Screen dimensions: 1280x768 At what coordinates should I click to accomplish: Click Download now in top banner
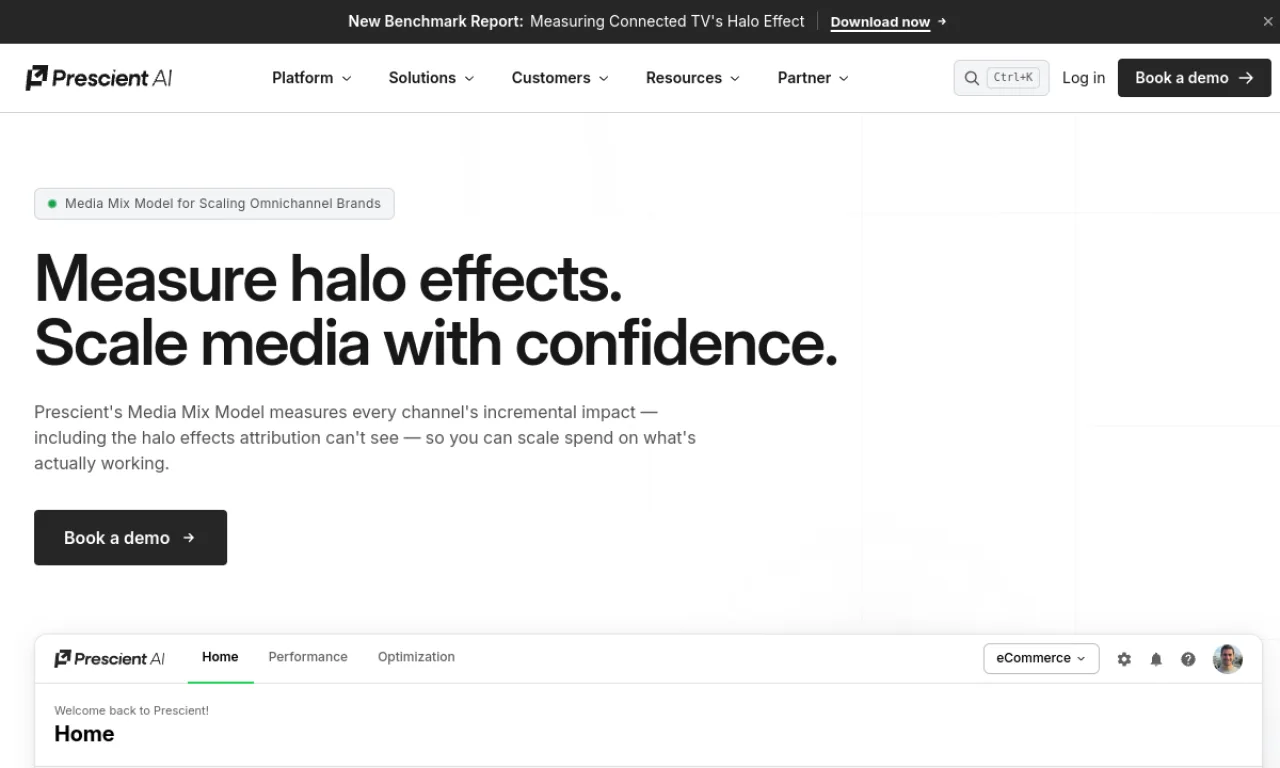(888, 22)
